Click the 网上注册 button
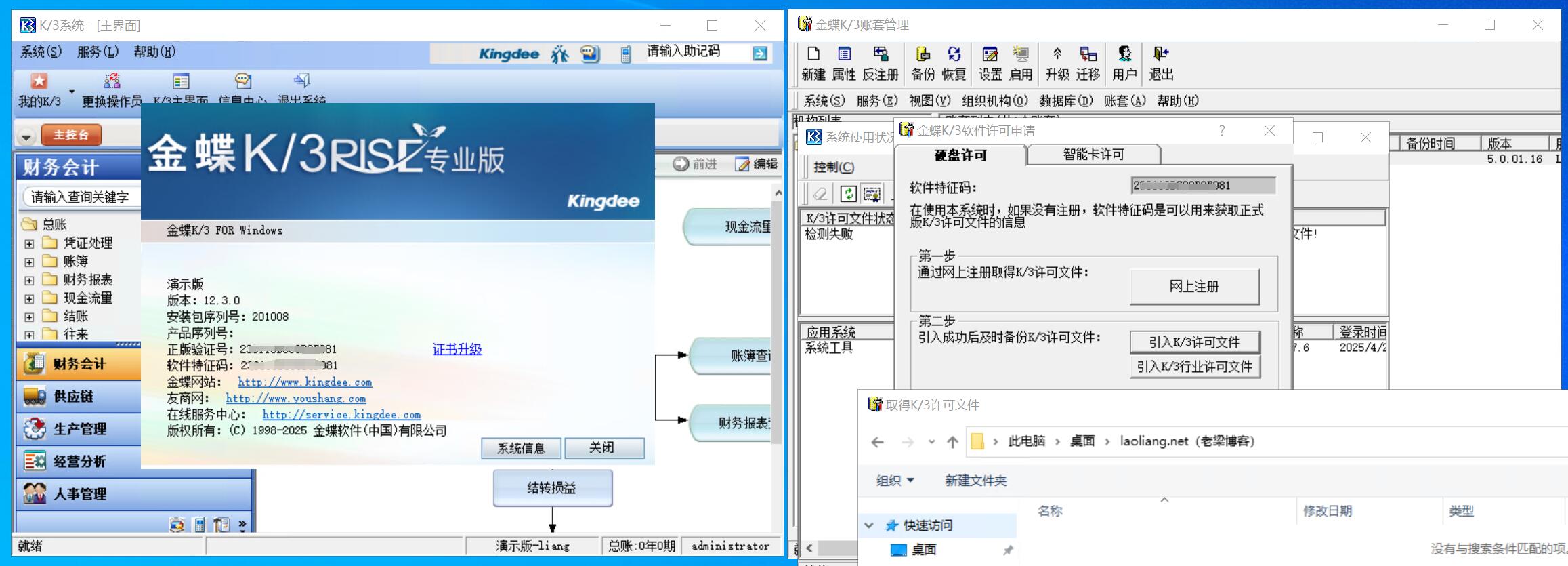The image size is (1568, 566). point(1194,287)
